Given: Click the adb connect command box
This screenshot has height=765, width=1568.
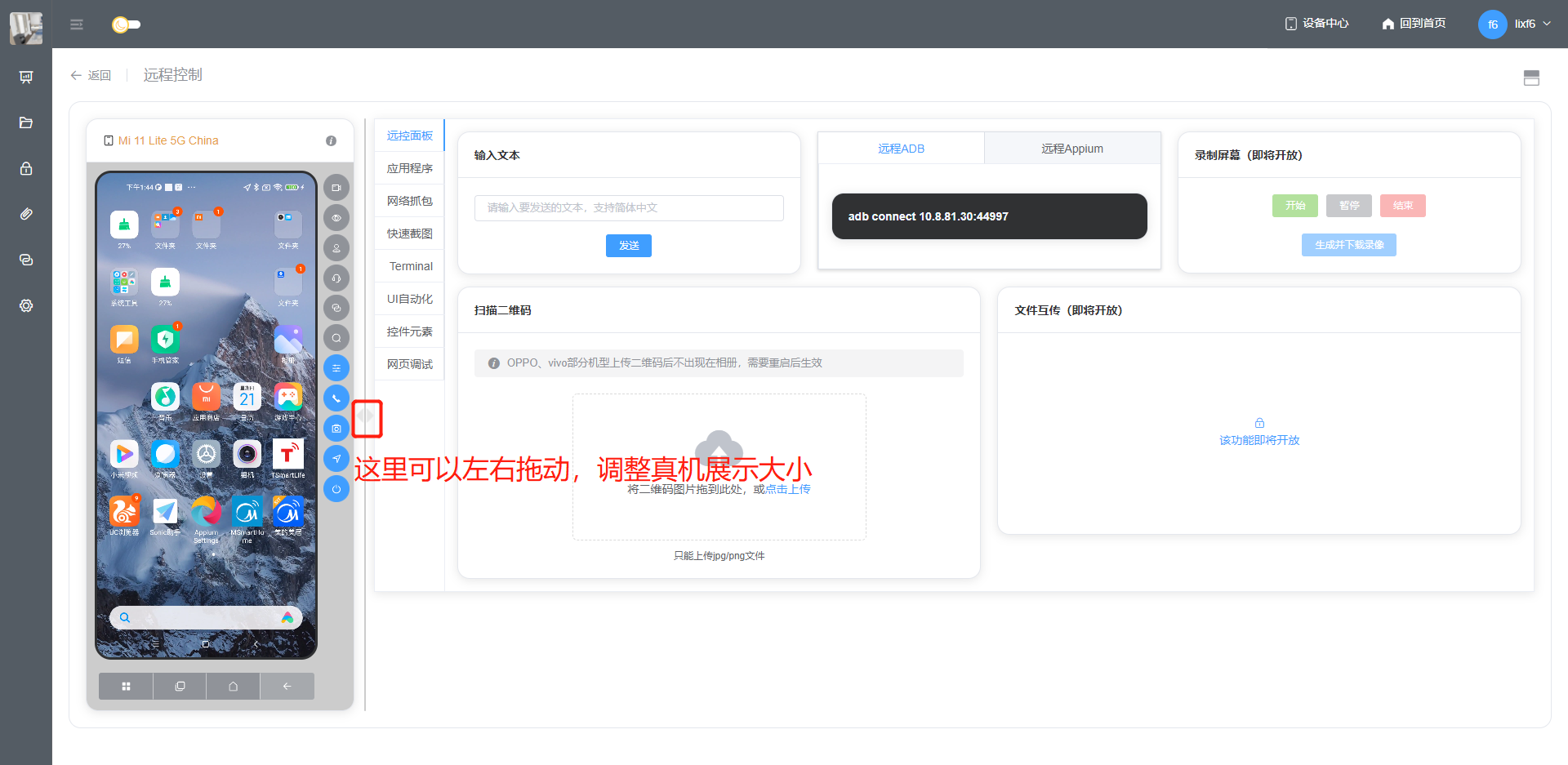Looking at the screenshot, I should point(989,216).
